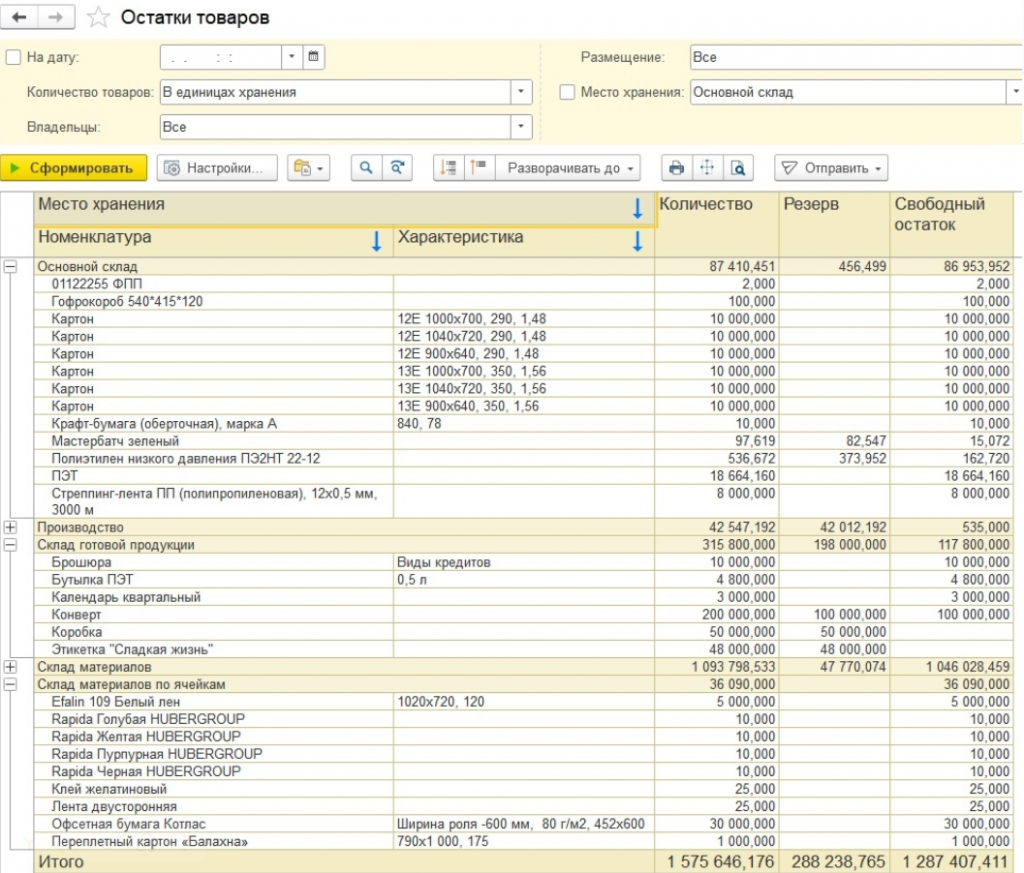Click Переплетный картон «Балахна» row
Image resolution: width=1024 pixels, height=873 pixels.
pyautogui.click(x=522, y=841)
